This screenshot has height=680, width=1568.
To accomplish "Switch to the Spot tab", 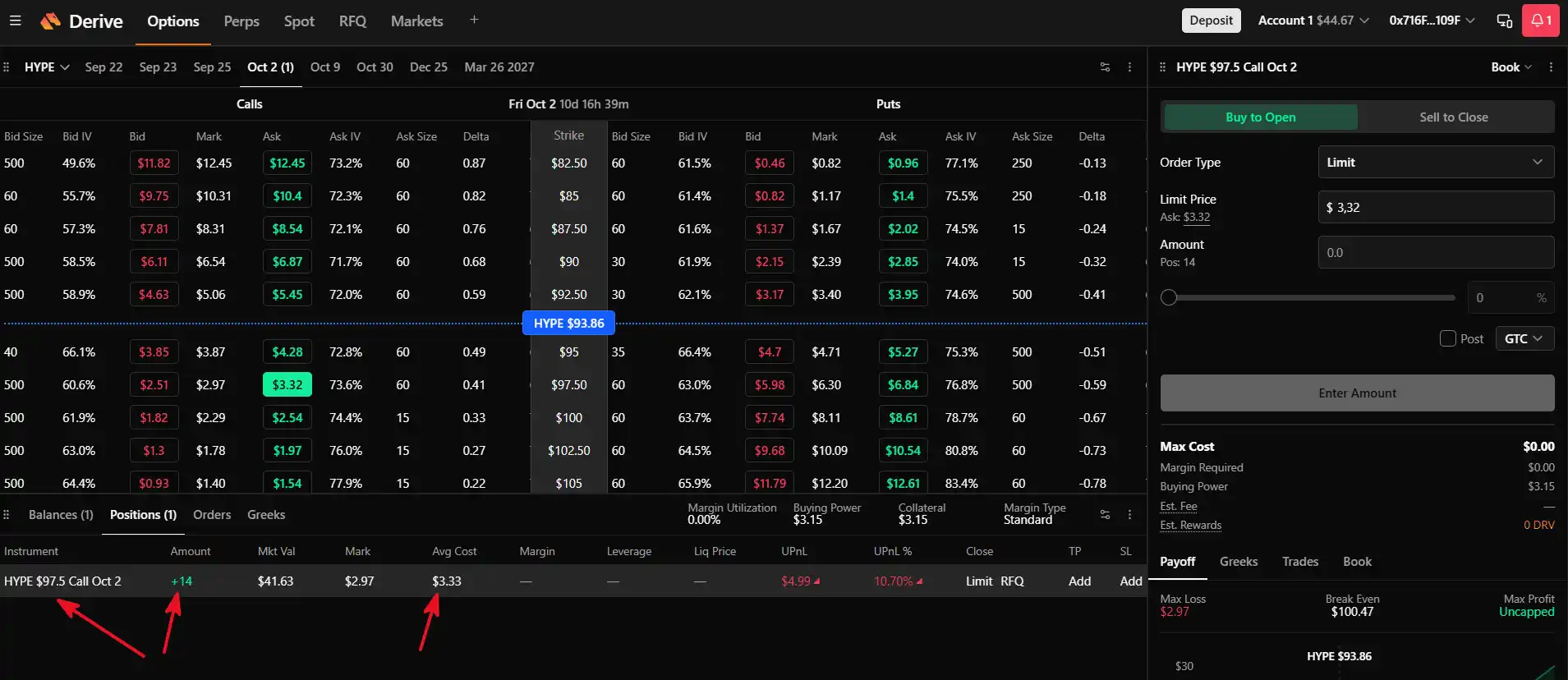I will coord(299,21).
